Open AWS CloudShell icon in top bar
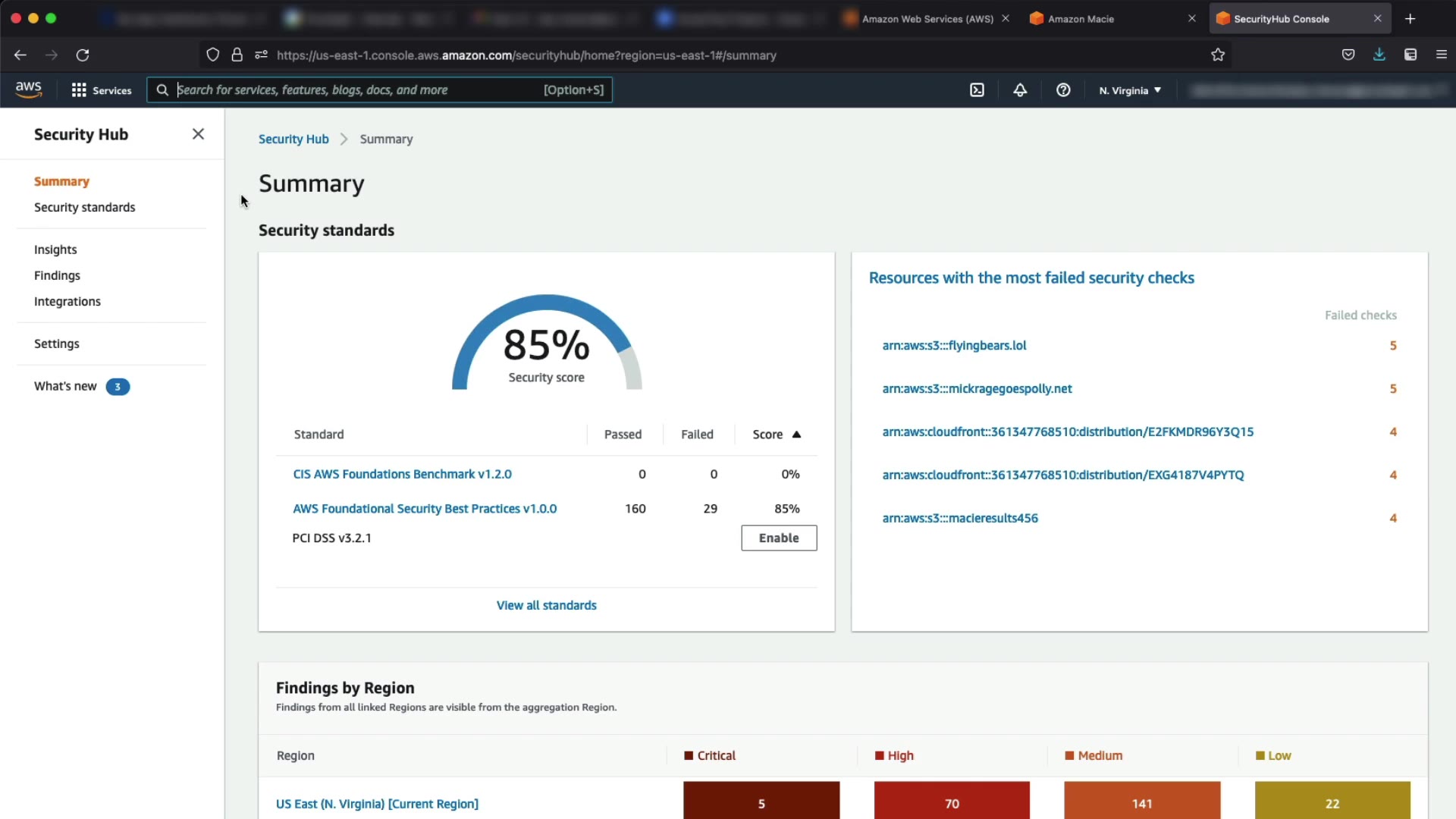 [x=977, y=90]
